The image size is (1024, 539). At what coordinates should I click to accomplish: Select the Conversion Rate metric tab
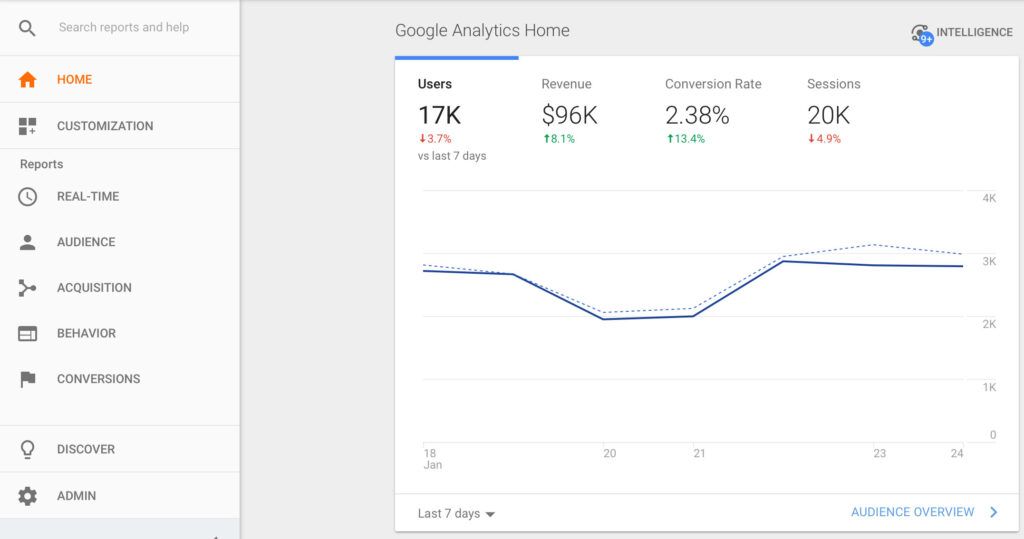712,110
